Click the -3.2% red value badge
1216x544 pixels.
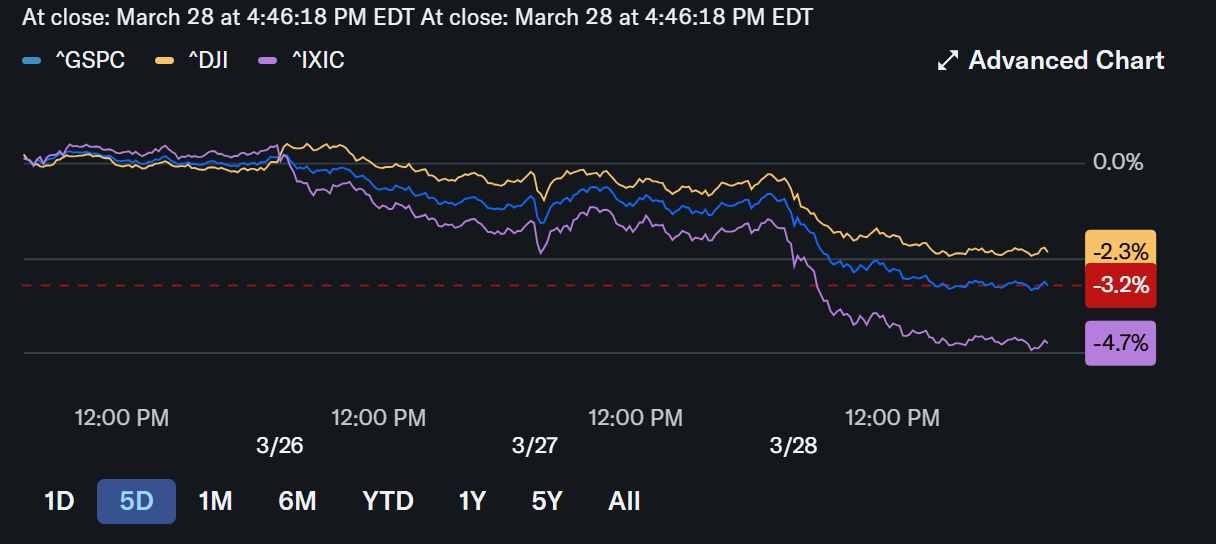click(x=1120, y=286)
